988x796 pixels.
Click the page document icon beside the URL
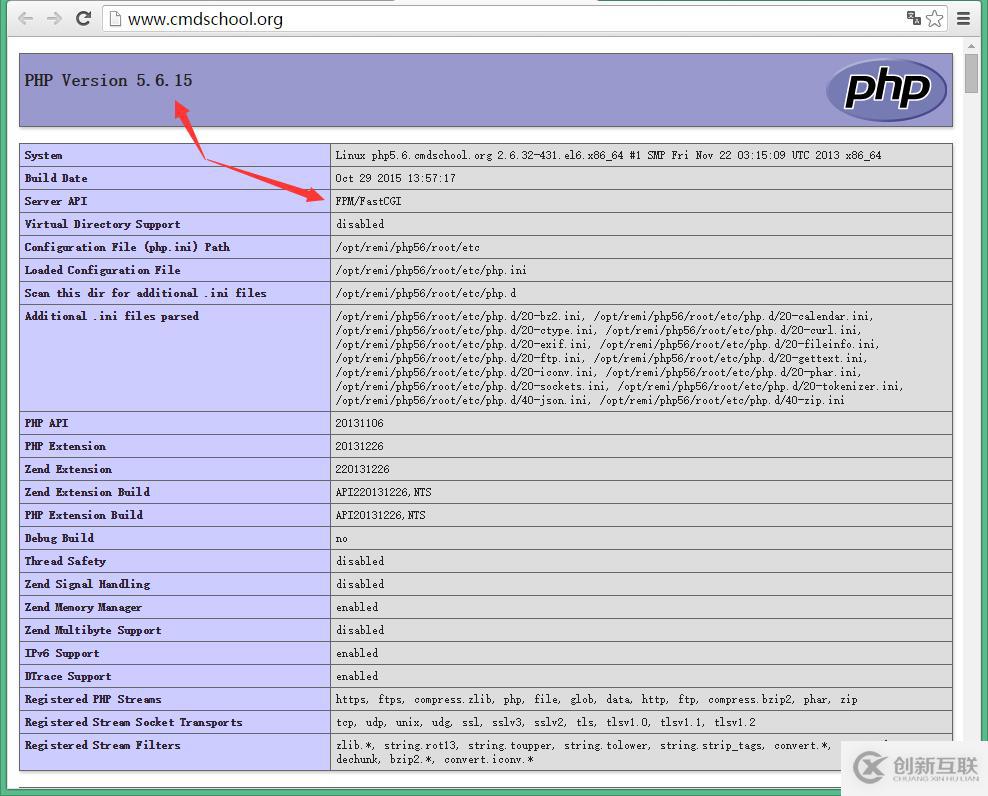pos(117,18)
